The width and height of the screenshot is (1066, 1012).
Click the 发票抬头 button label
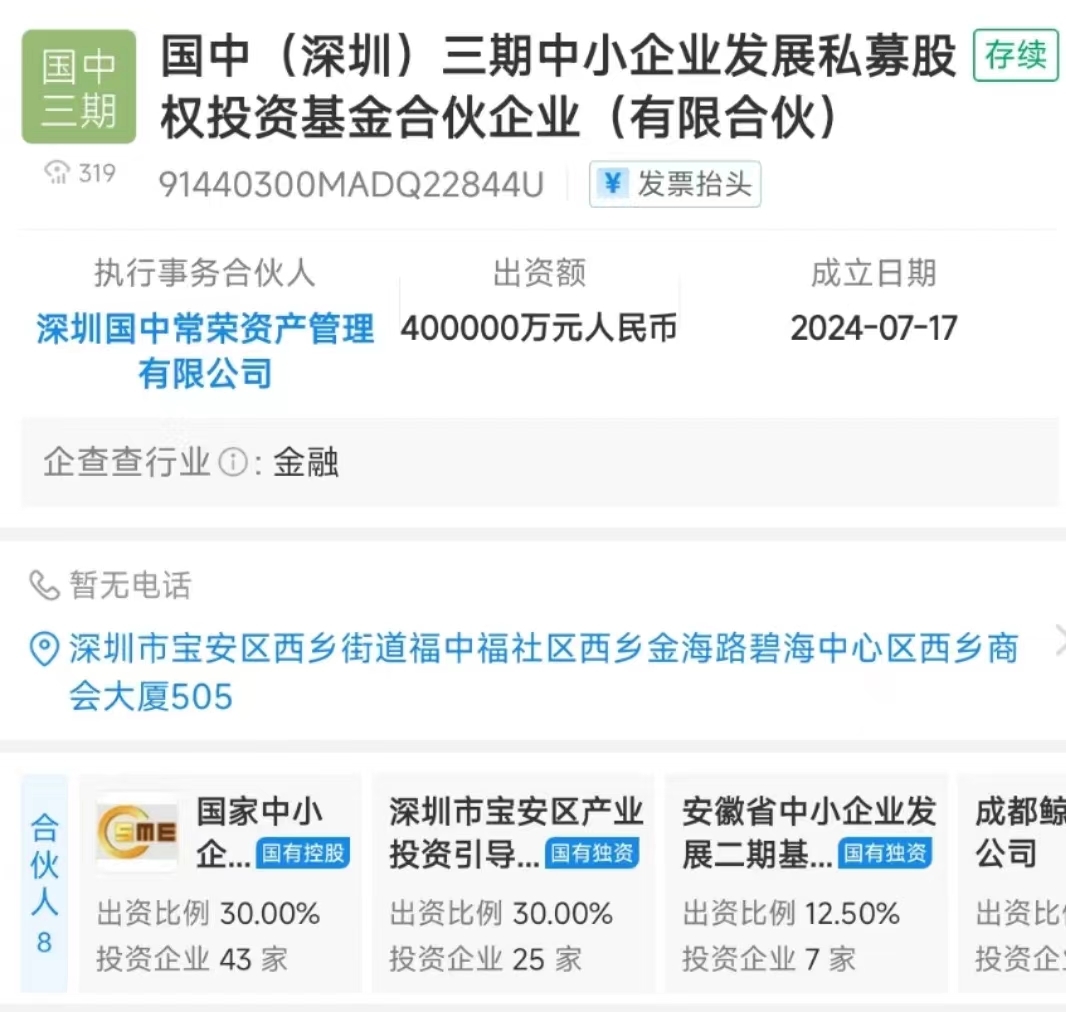(x=694, y=184)
